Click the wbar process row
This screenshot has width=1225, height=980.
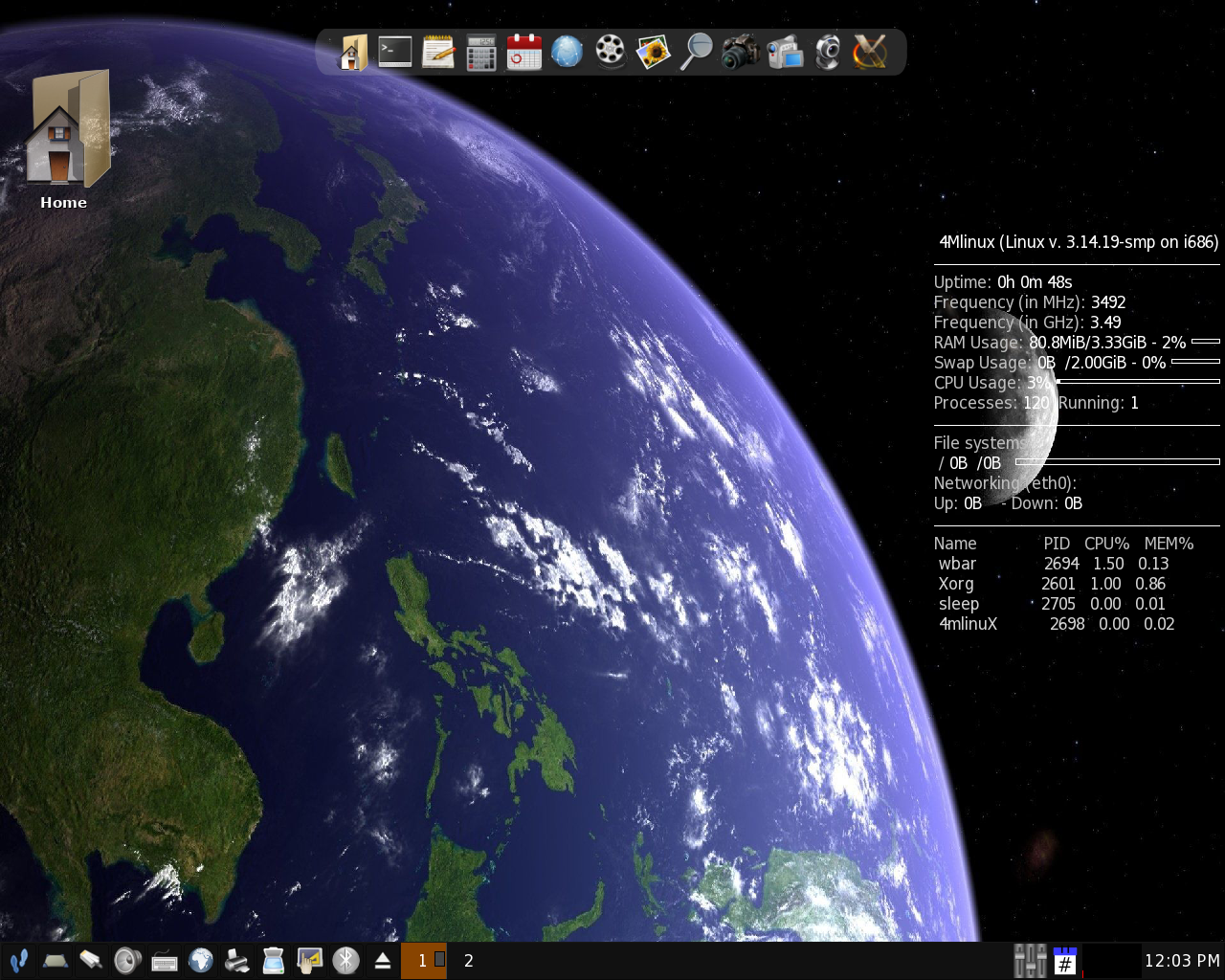click(1054, 564)
